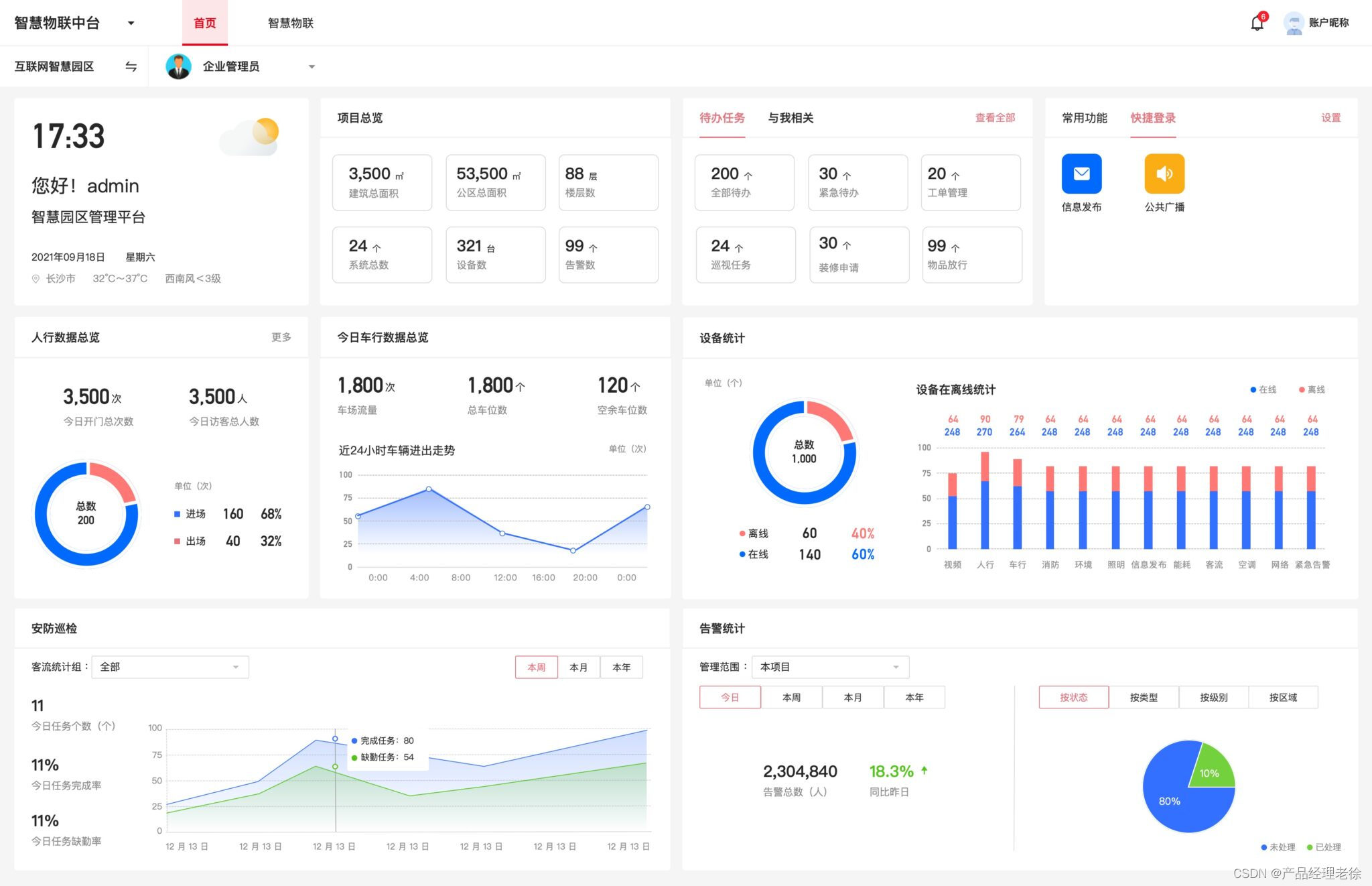Open 公共广播 speaker icon
1372x886 pixels.
click(x=1164, y=174)
